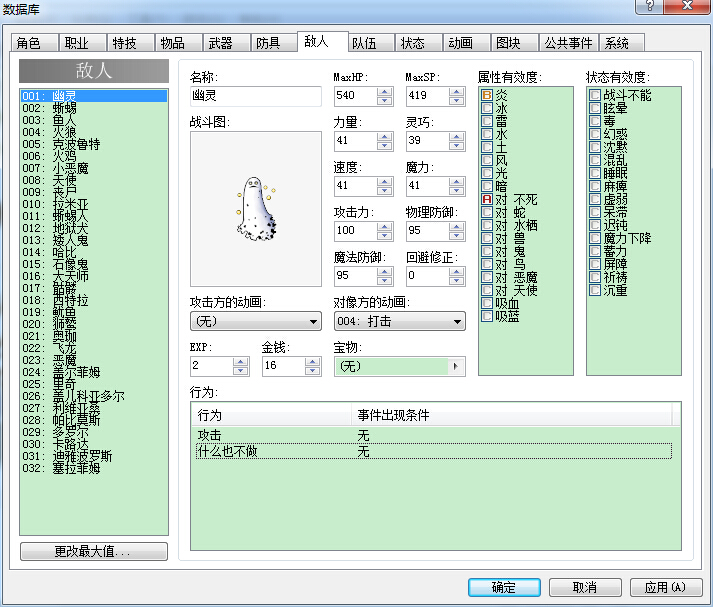This screenshot has height=607, width=713.
Task: Open the 宝物 selector arrow
Action: tap(456, 366)
